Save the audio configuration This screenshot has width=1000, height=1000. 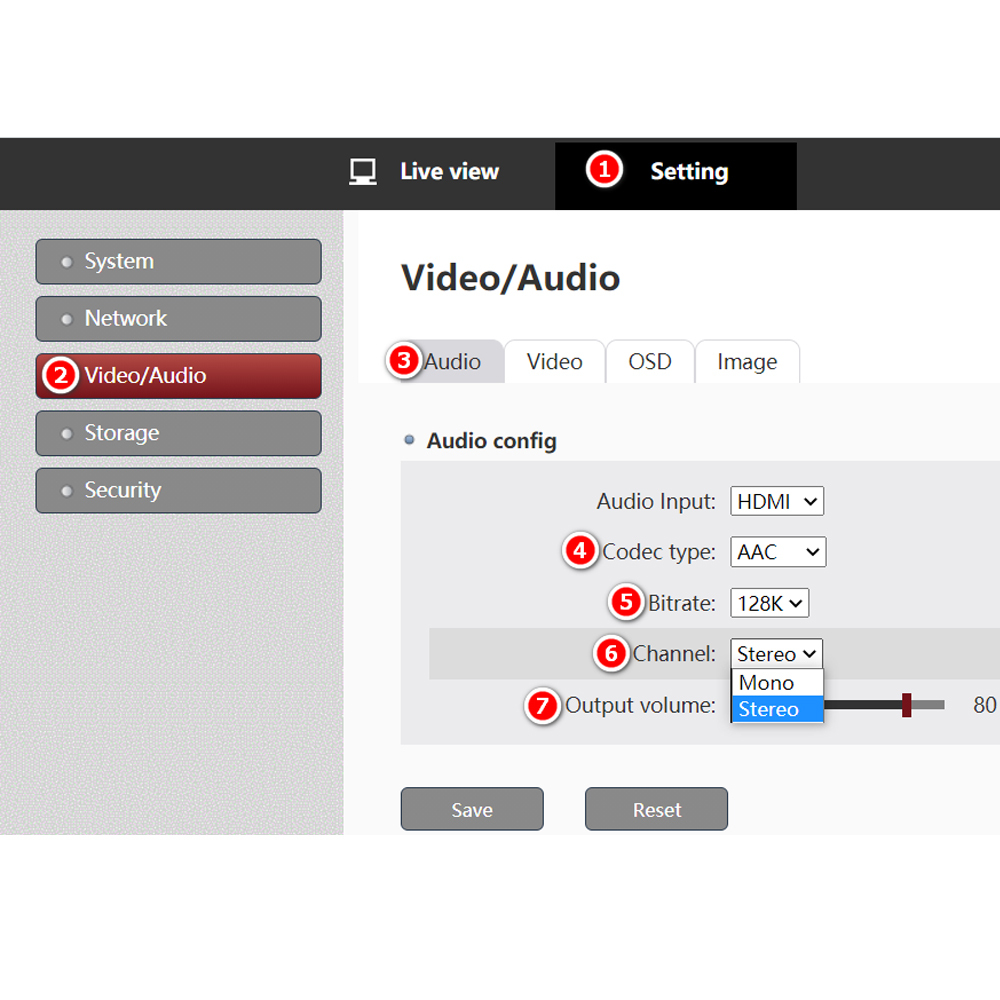tap(472, 809)
